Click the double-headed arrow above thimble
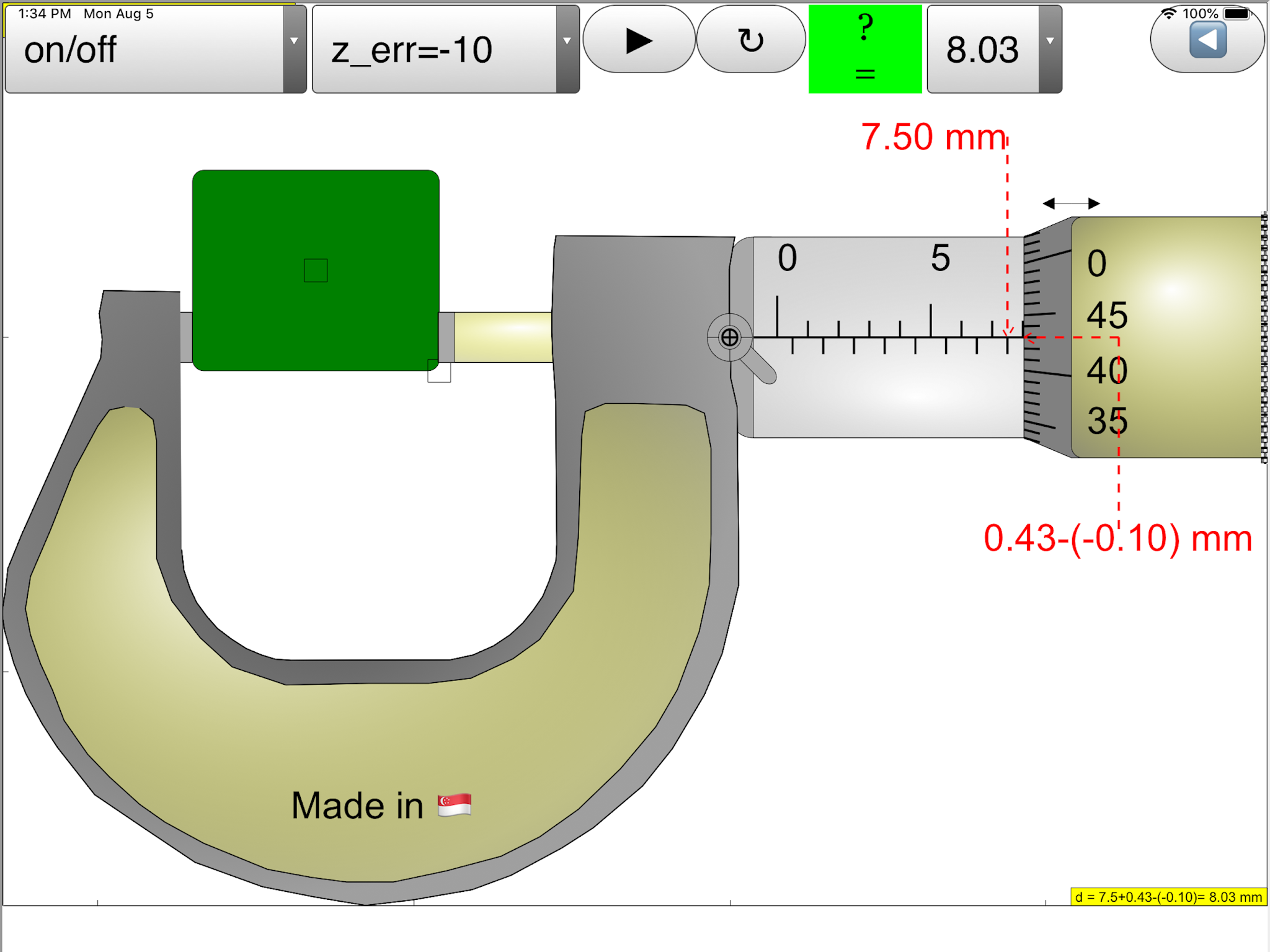This screenshot has height=952, width=1270. [x=1071, y=203]
